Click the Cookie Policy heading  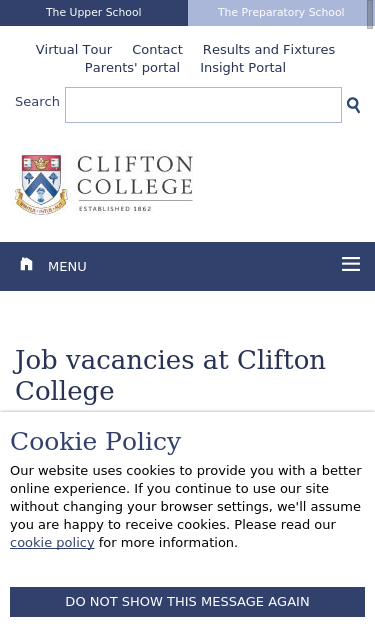(96, 441)
